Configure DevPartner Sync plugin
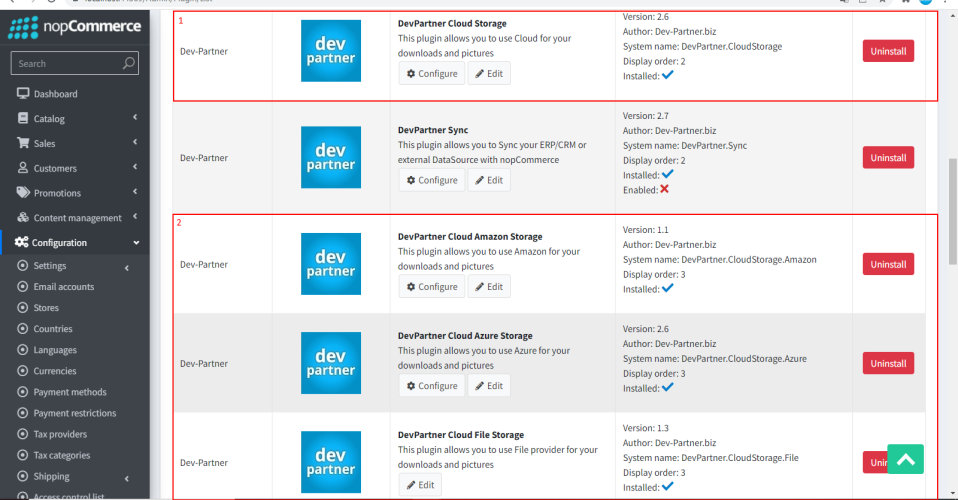The width and height of the screenshot is (958, 500). 432,180
